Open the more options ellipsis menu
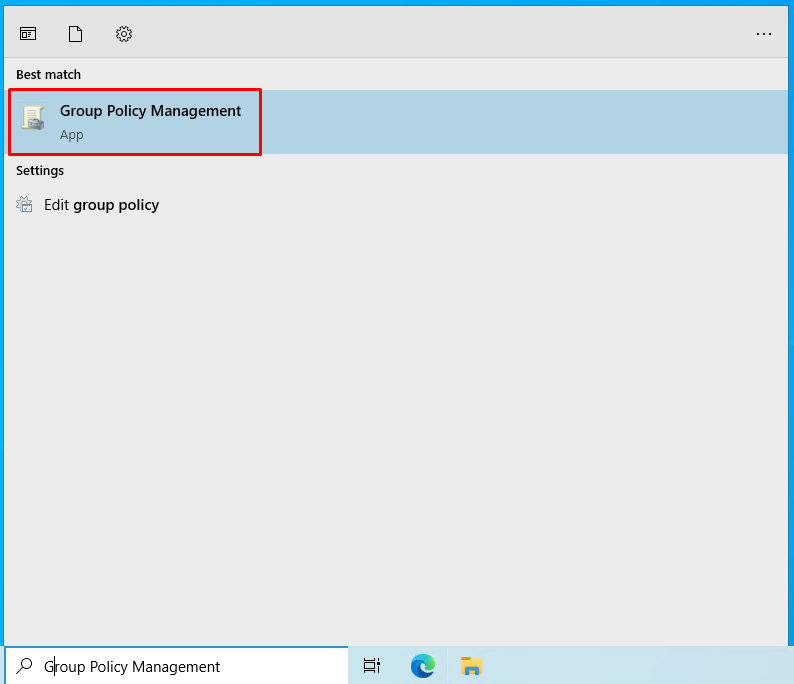 coord(764,34)
